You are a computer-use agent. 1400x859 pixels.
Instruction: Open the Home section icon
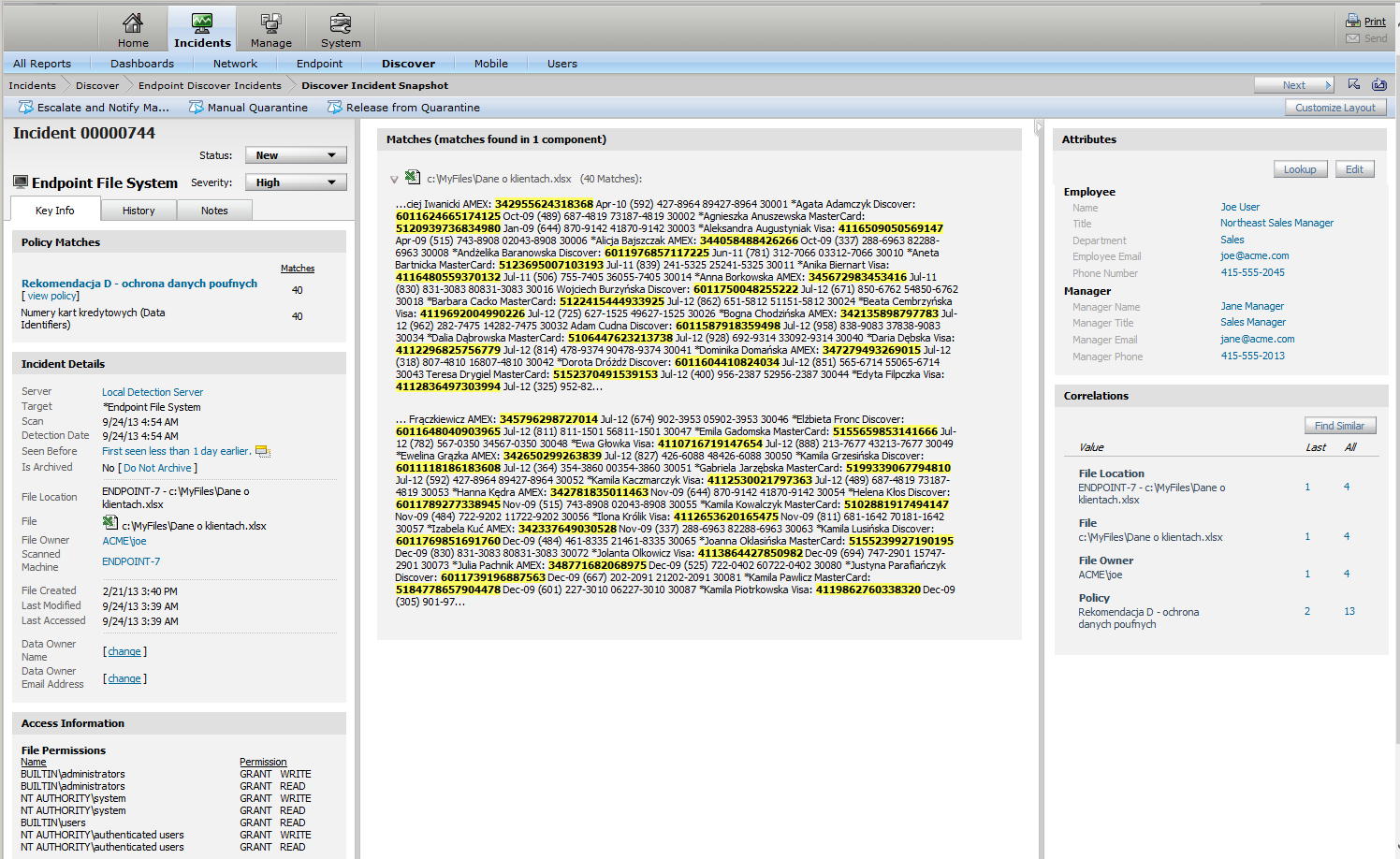click(x=133, y=22)
